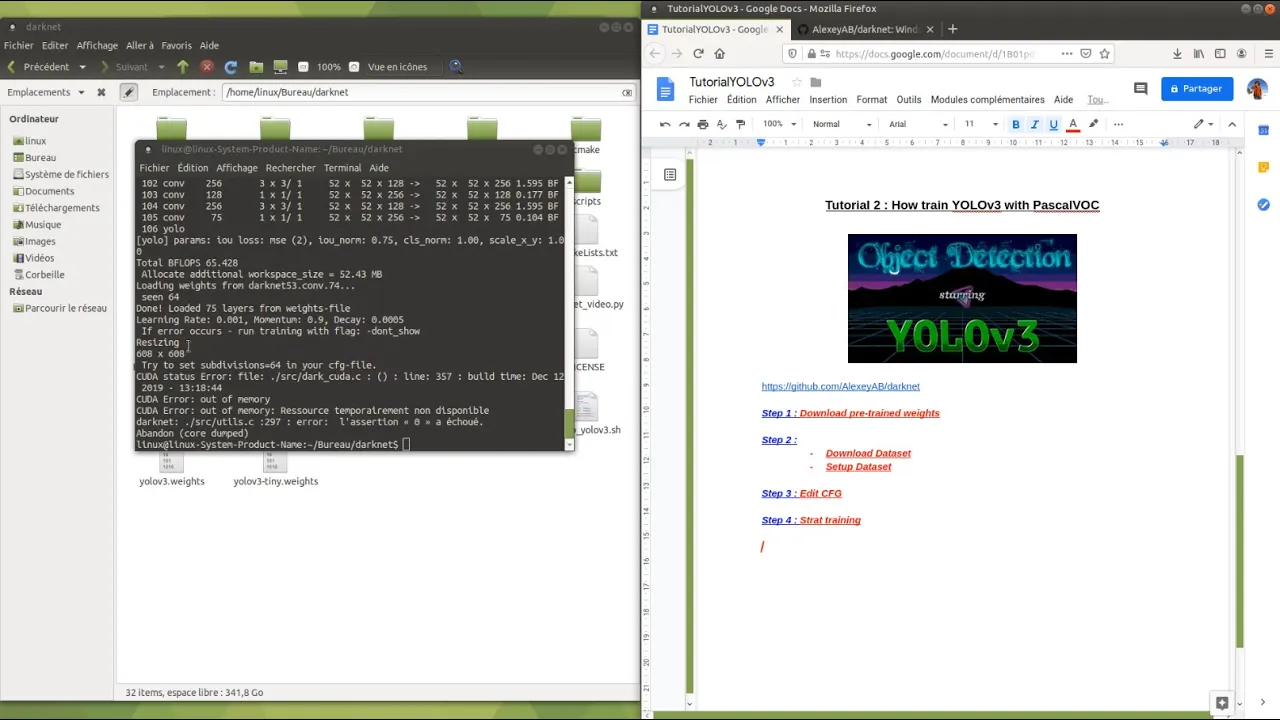
Task: Open the highlight color tool in Docs
Action: click(x=1093, y=124)
